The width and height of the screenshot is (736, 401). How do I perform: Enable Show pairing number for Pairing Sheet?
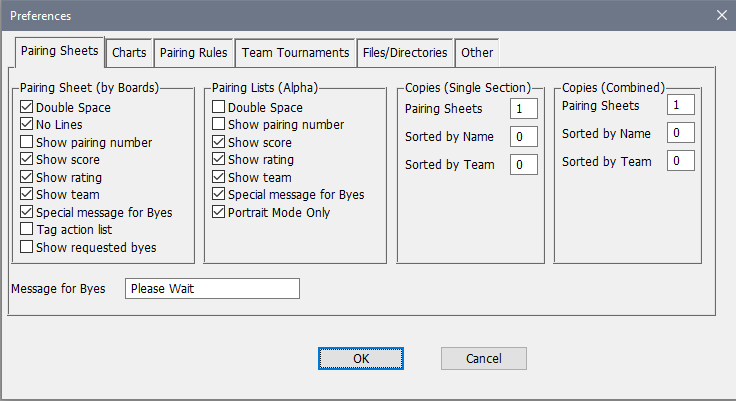27,143
